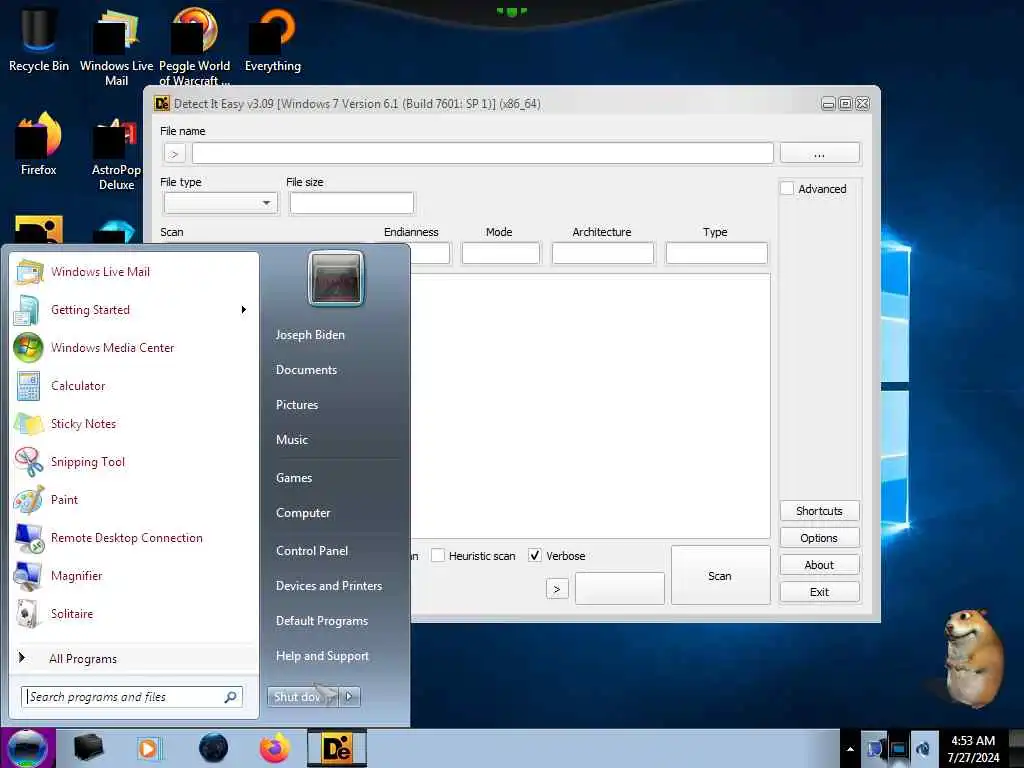The width and height of the screenshot is (1024, 768).
Task: Click the black box taskbar icon
Action: click(88, 748)
